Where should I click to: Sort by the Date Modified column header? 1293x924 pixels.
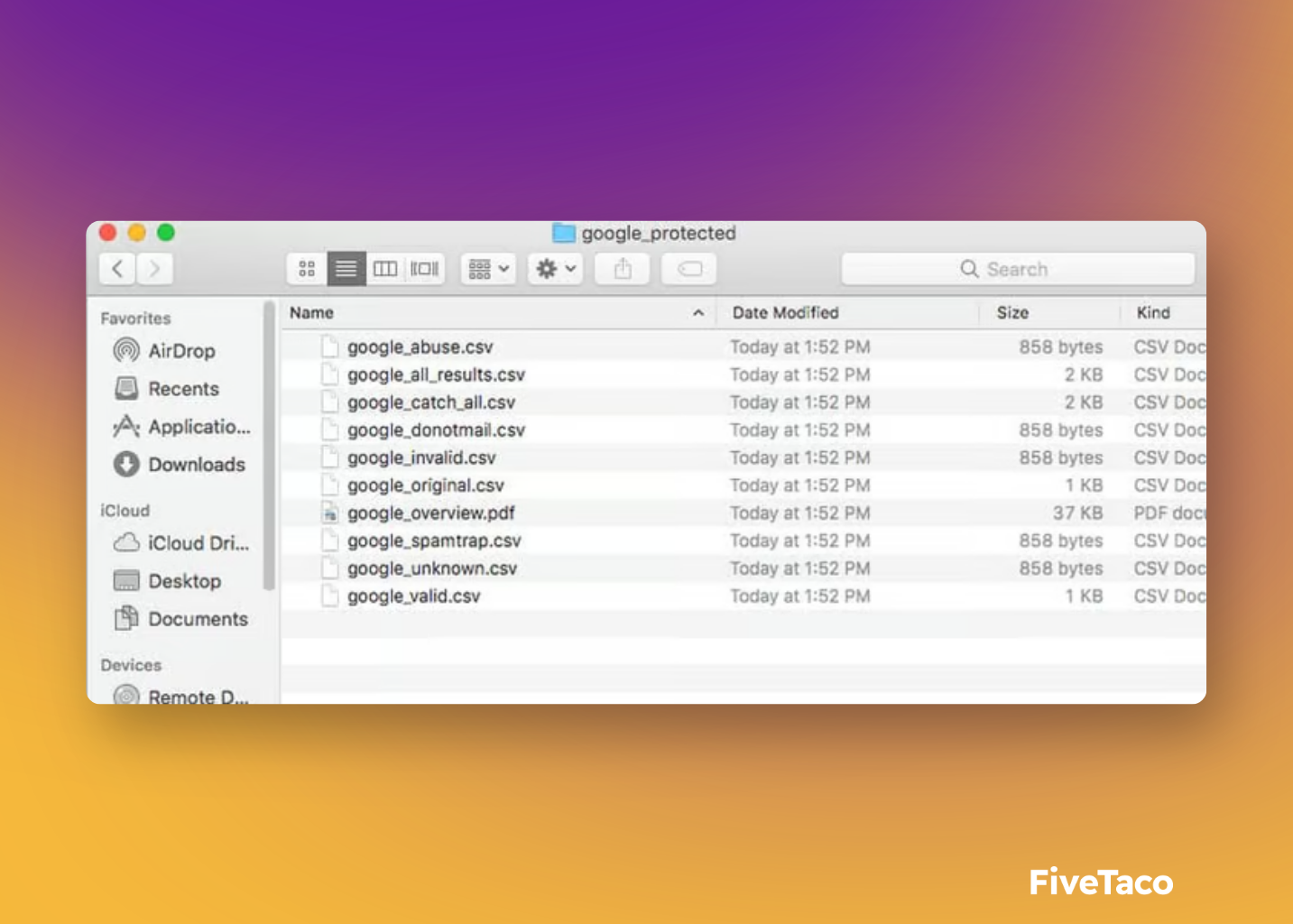click(x=785, y=312)
